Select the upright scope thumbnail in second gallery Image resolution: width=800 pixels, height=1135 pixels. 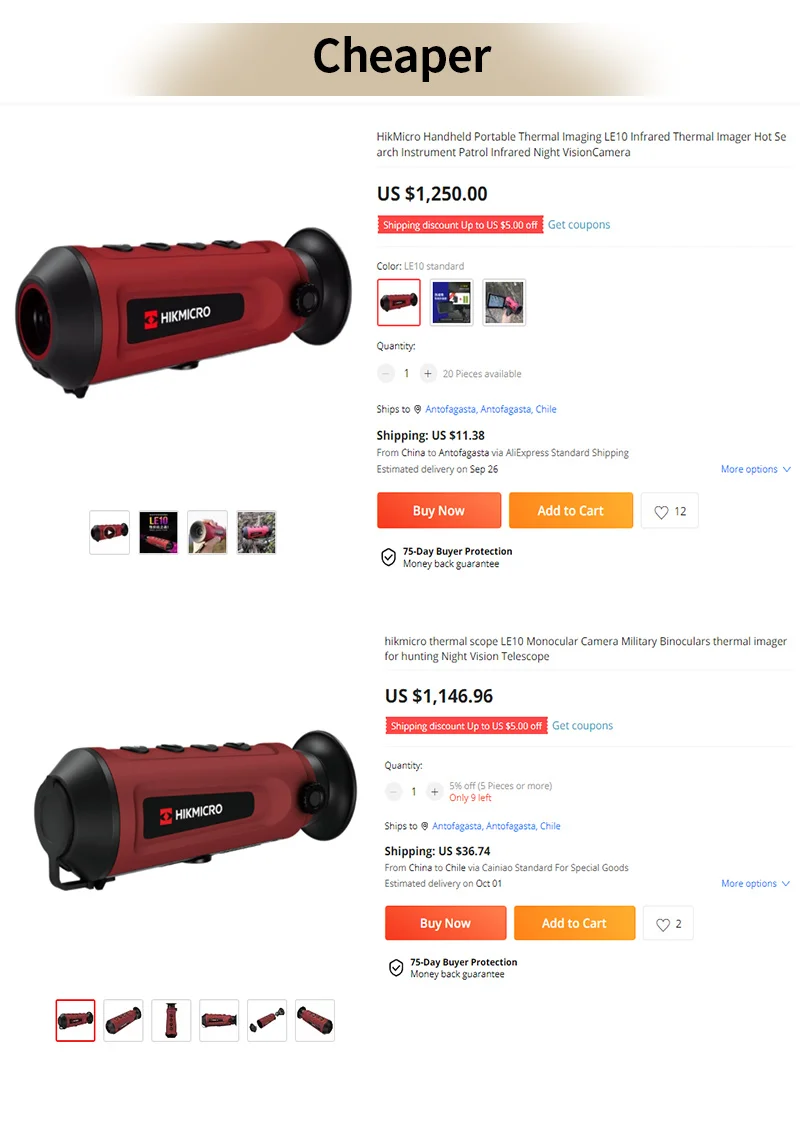(x=171, y=1021)
